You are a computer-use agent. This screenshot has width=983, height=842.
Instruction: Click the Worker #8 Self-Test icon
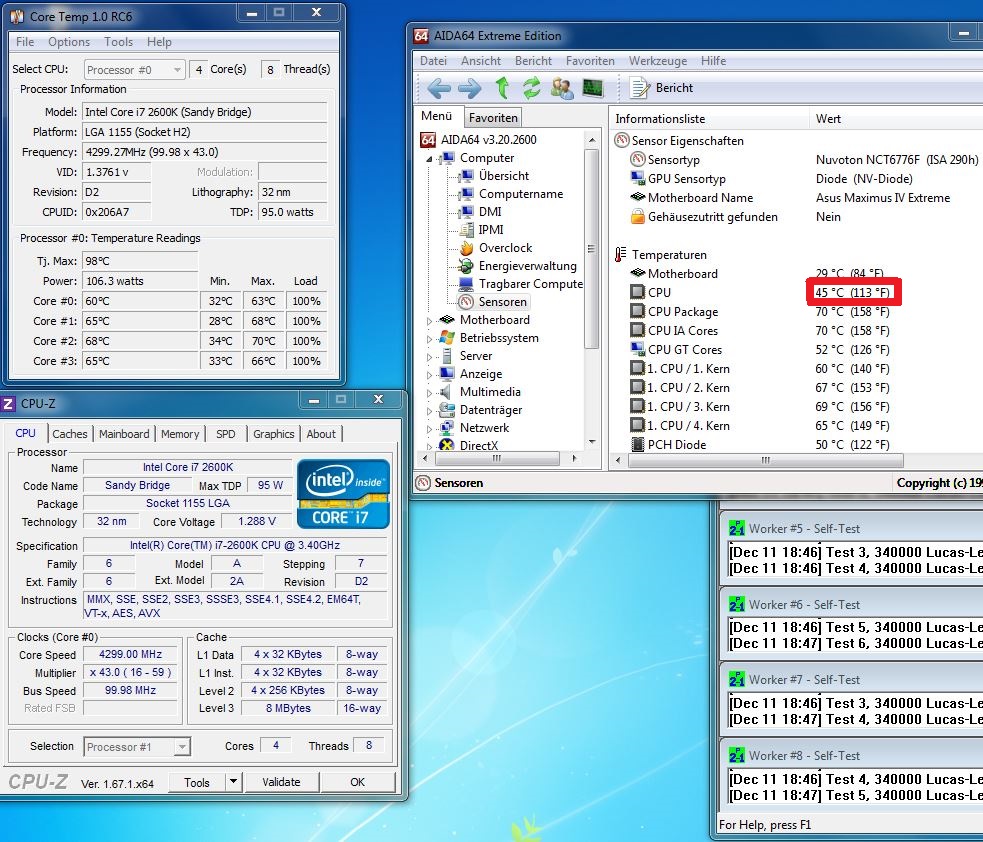(737, 755)
